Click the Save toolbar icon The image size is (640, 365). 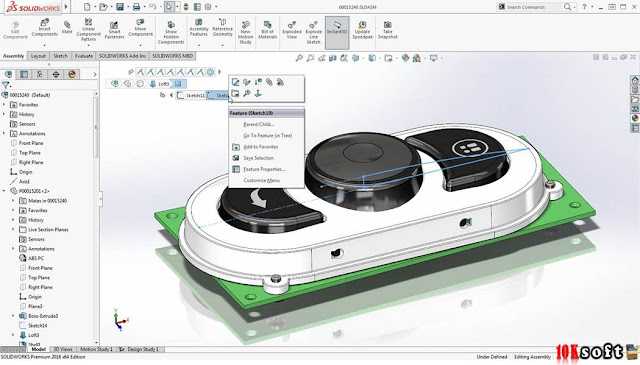point(120,7)
